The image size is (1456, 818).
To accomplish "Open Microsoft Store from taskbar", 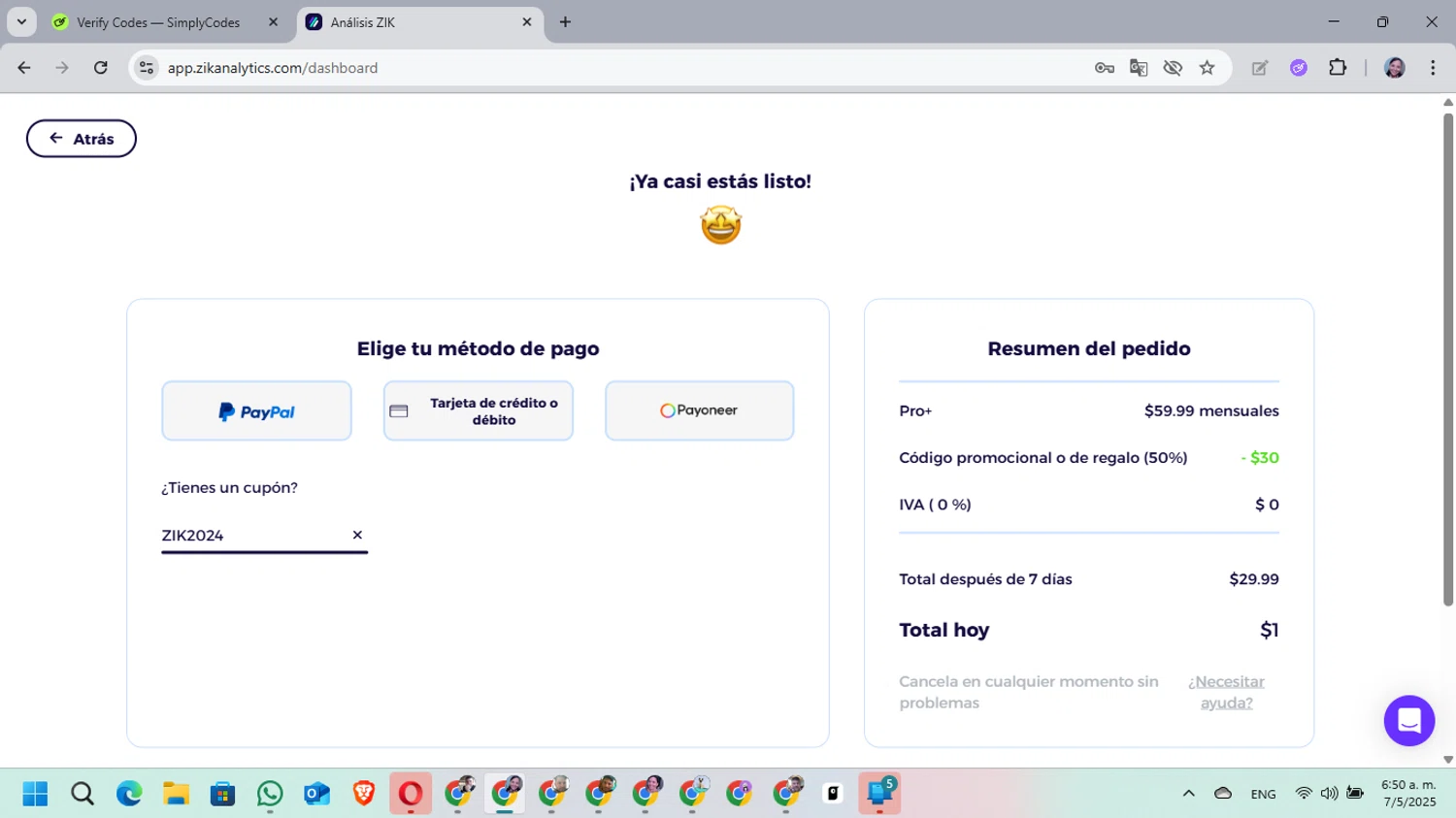I will click(223, 794).
